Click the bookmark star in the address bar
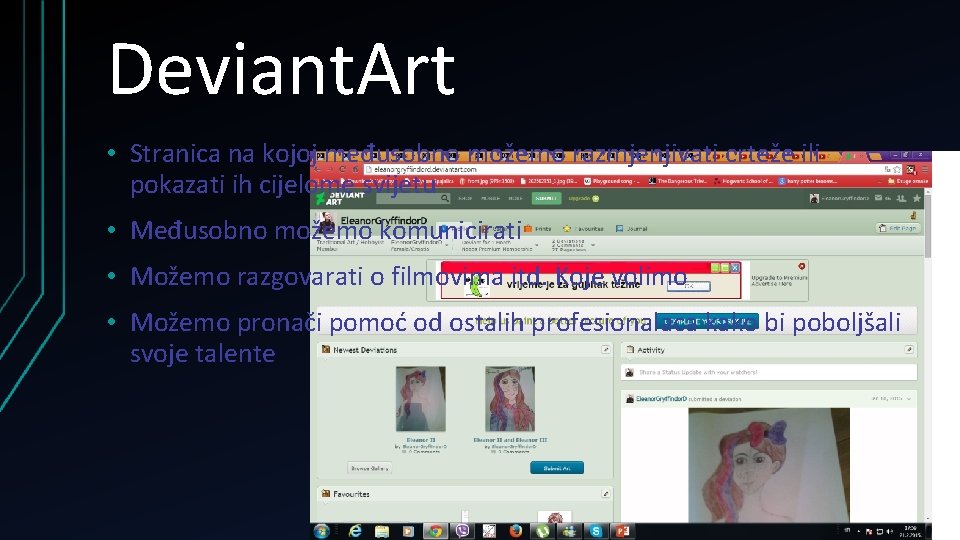Image resolution: width=960 pixels, height=540 pixels. 897,169
